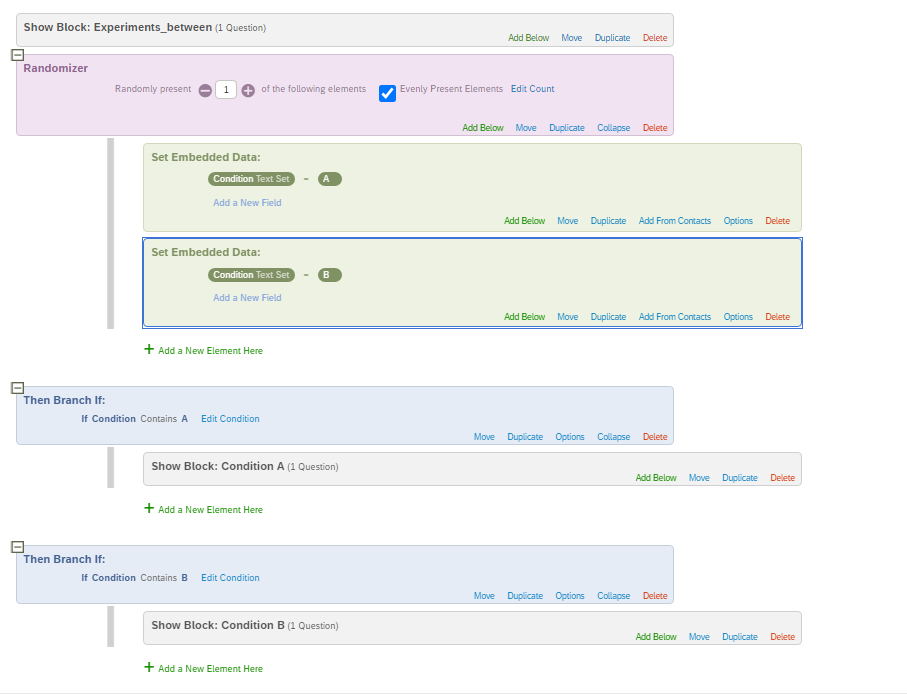
Task: Select the Condition Text Set pill for B
Action: tap(251, 275)
